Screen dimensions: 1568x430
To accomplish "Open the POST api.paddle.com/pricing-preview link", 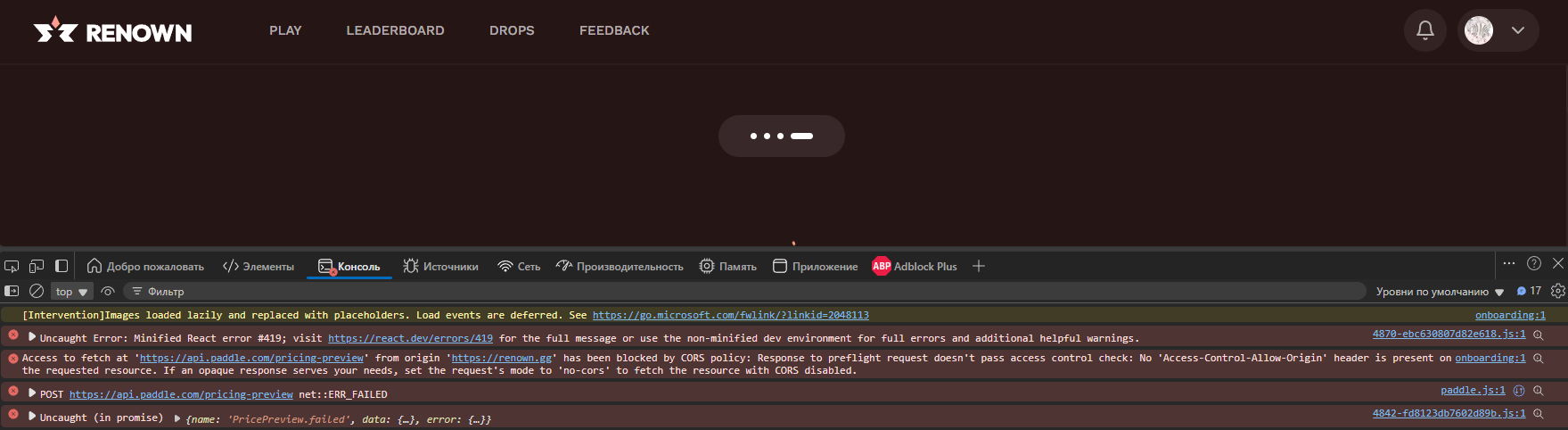I will point(181,394).
